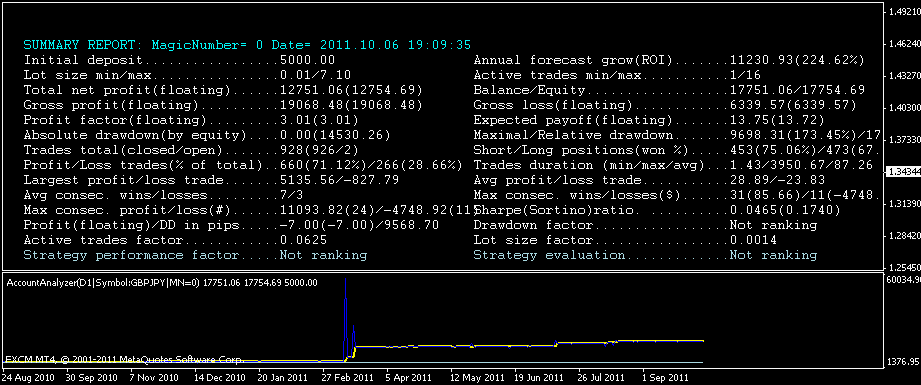
Task: Select the 27 Feb 2011 date label
Action: pyautogui.click(x=348, y=378)
